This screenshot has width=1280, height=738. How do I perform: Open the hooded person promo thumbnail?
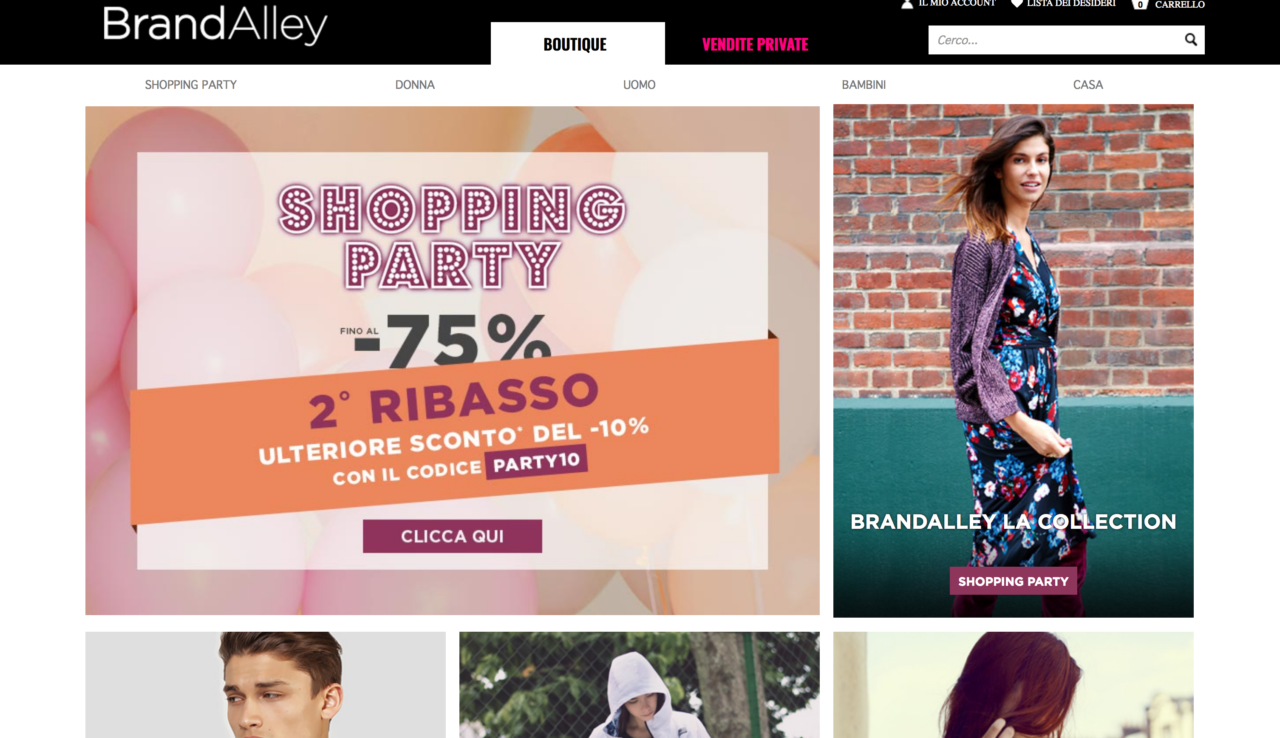(639, 685)
